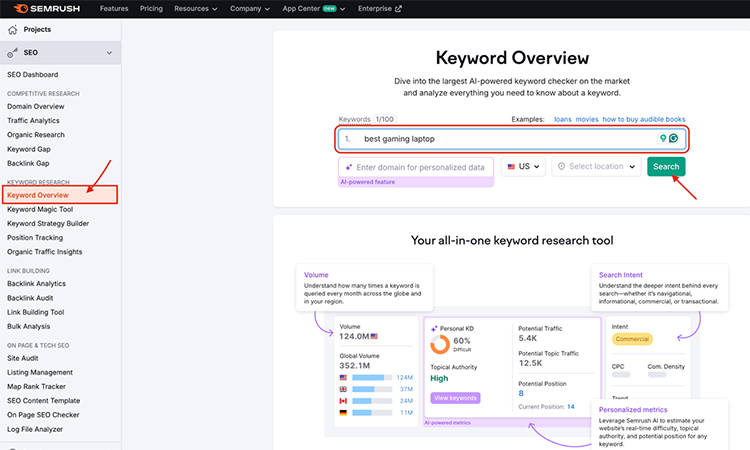Open the Resources dropdown menu
Screen dimensions: 750x450
196,9
